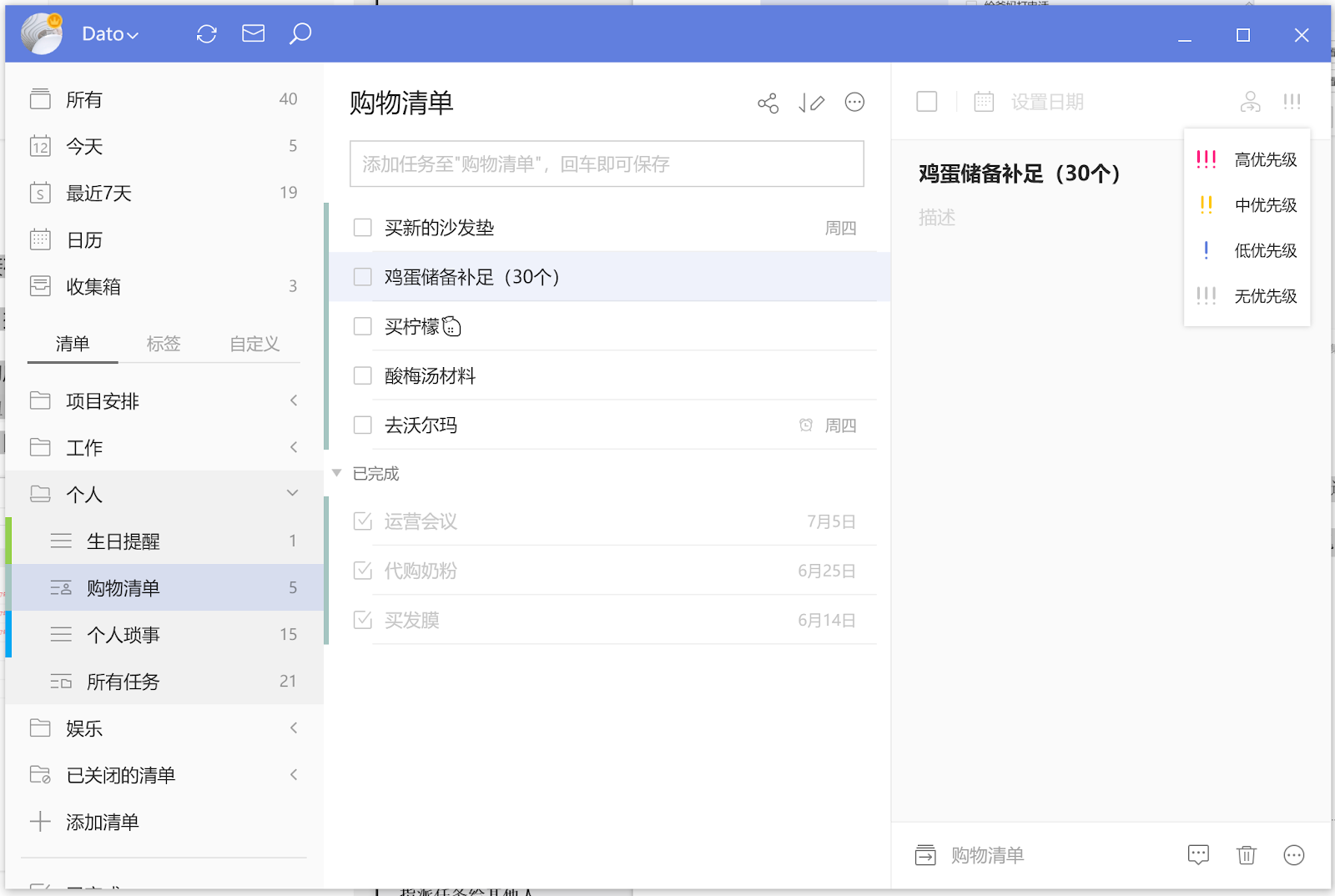Click the sync refresh icon
This screenshot has height=896, width=1335.
[x=206, y=34]
